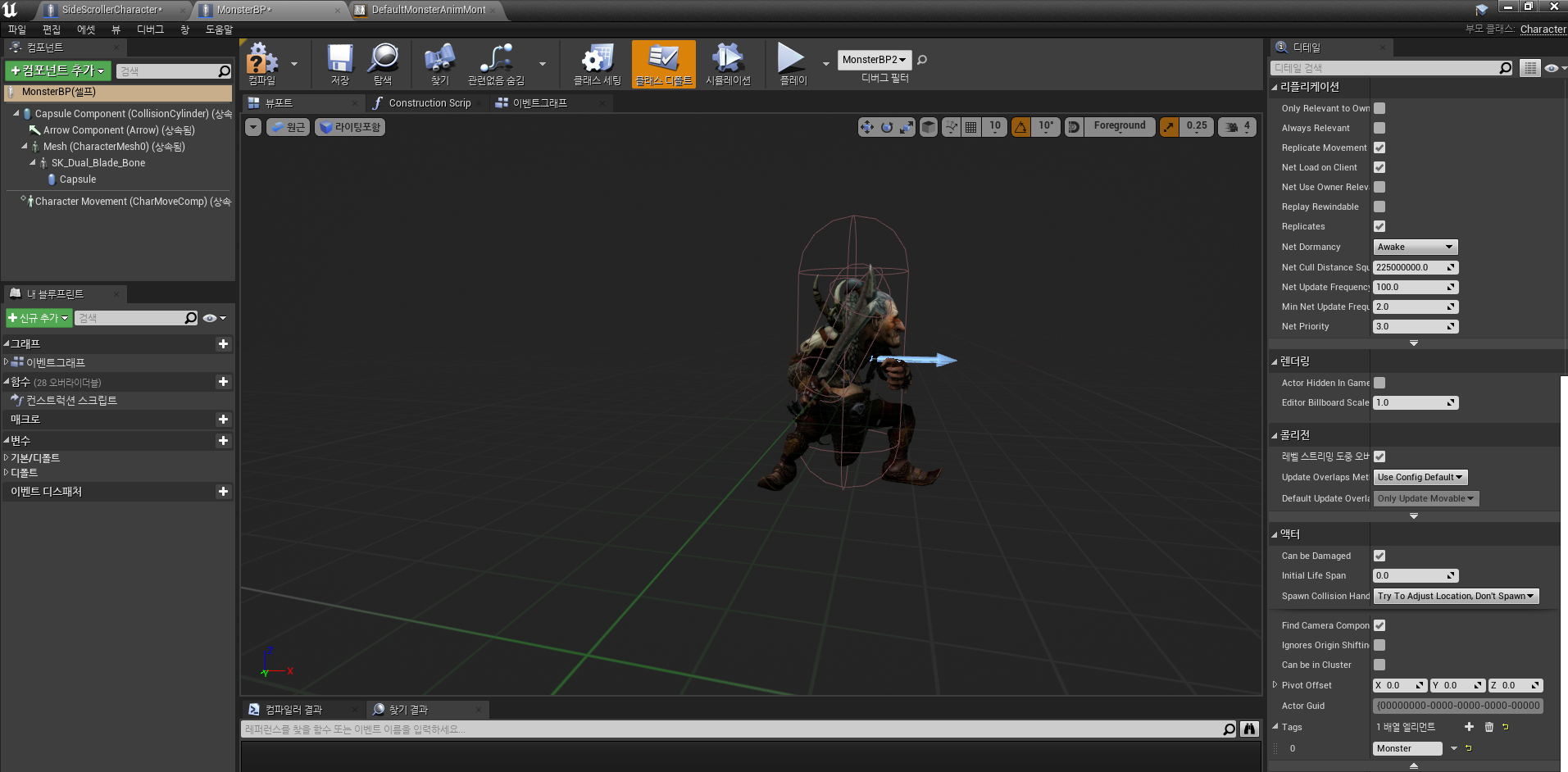Click the My Blueprint eye view options
The width and height of the screenshot is (1568, 772).
[214, 318]
